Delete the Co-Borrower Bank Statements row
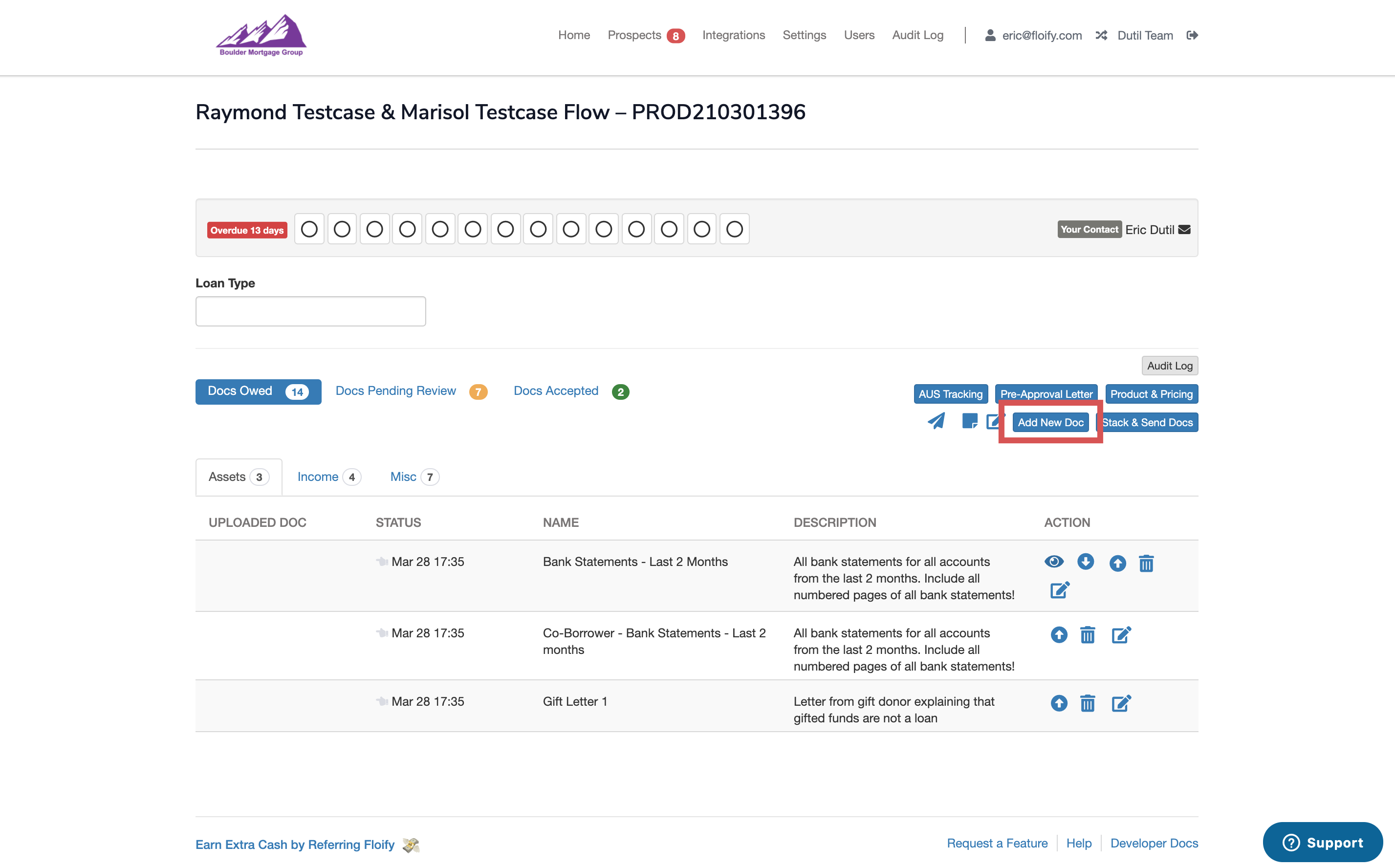Image resolution: width=1395 pixels, height=868 pixels. point(1087,635)
